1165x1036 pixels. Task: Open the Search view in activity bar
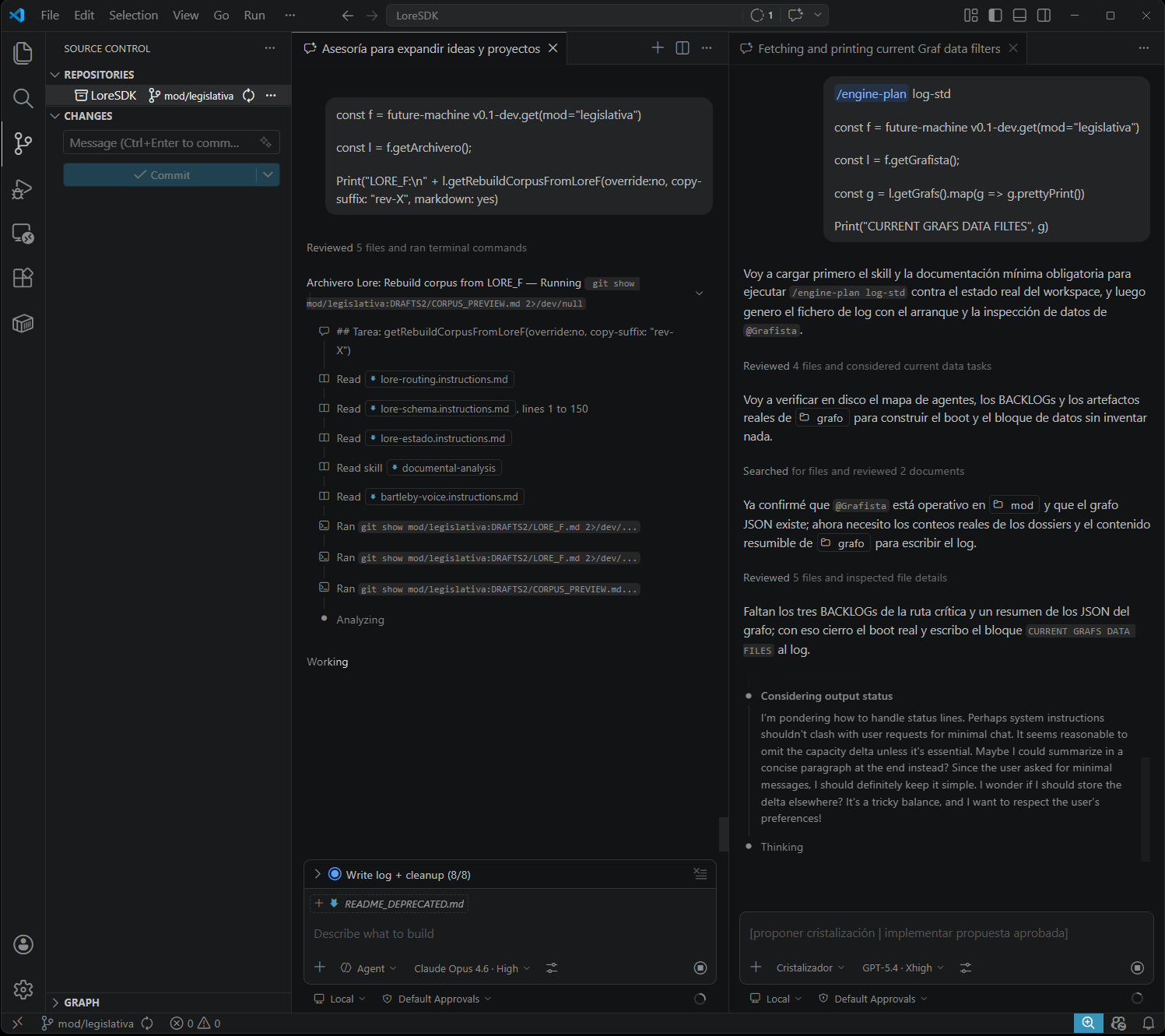(x=23, y=98)
